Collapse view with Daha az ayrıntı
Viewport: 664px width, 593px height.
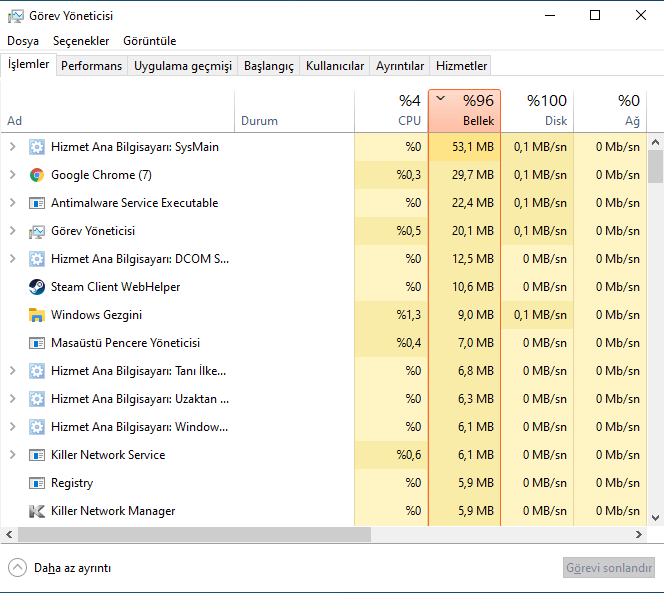(x=60, y=568)
